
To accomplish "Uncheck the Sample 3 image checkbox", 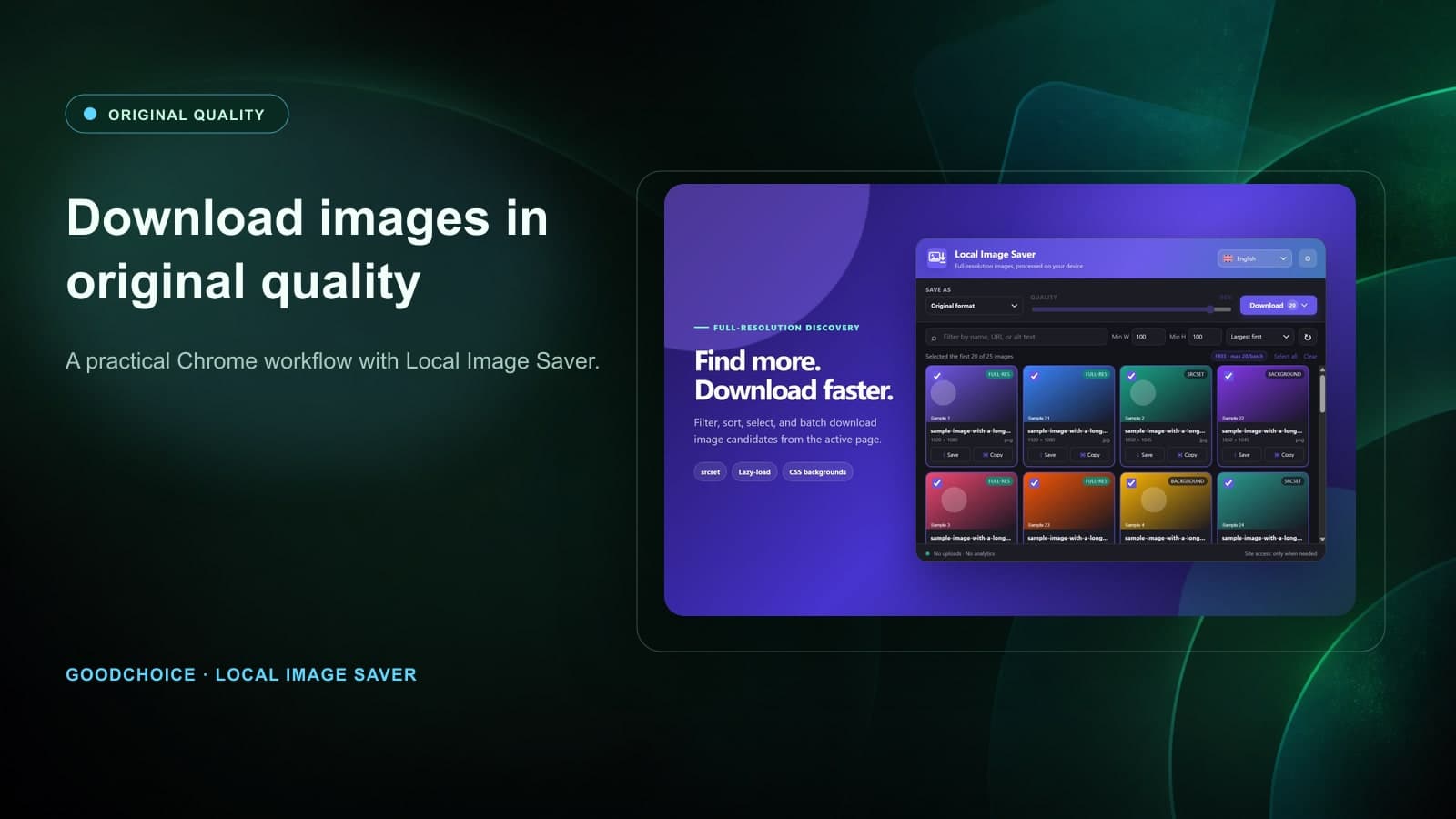I will [937, 483].
